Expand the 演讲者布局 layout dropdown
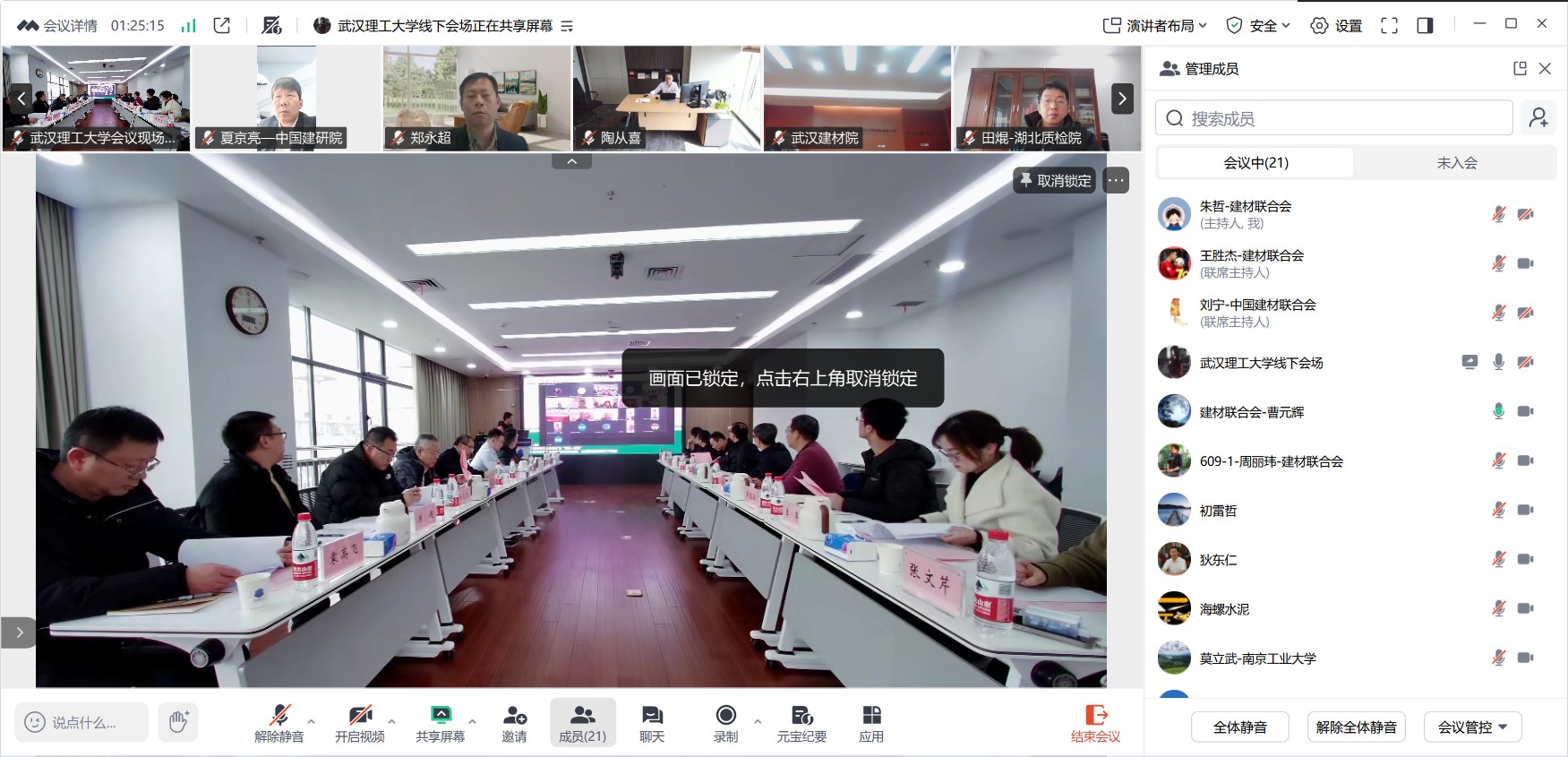 tap(1155, 26)
